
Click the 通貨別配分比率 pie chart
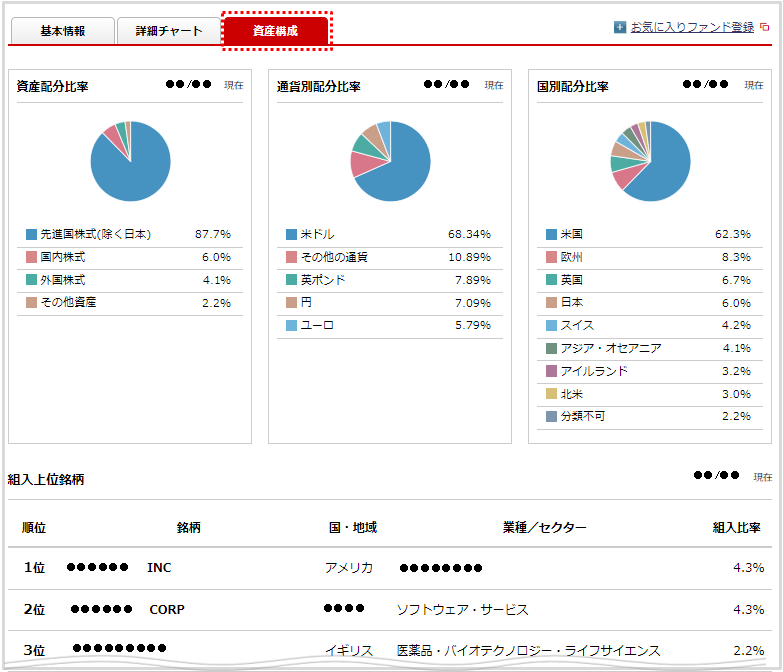tap(391, 161)
